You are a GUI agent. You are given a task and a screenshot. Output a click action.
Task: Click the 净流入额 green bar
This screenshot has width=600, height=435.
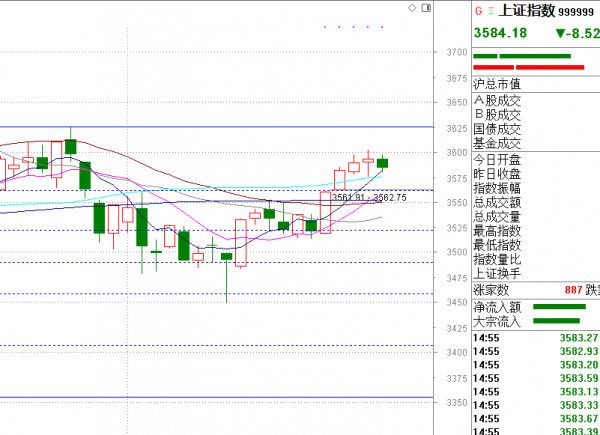coord(560,307)
